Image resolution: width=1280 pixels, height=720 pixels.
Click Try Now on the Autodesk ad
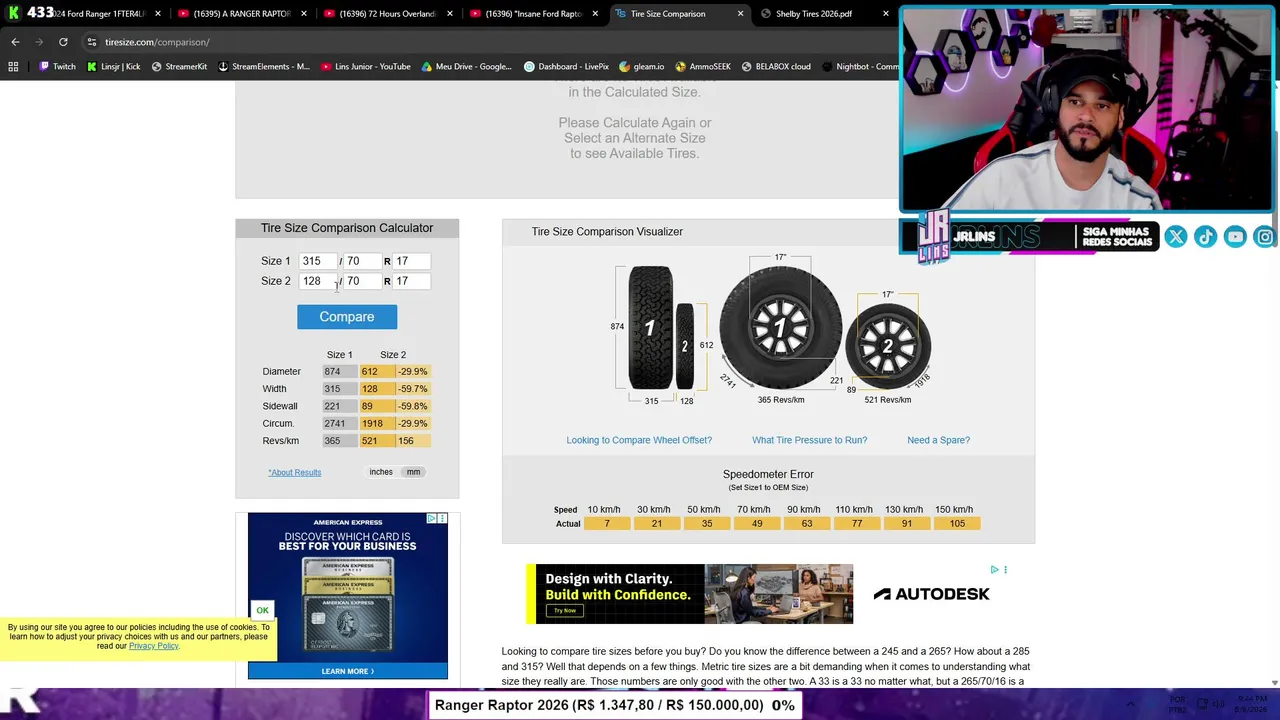565,611
